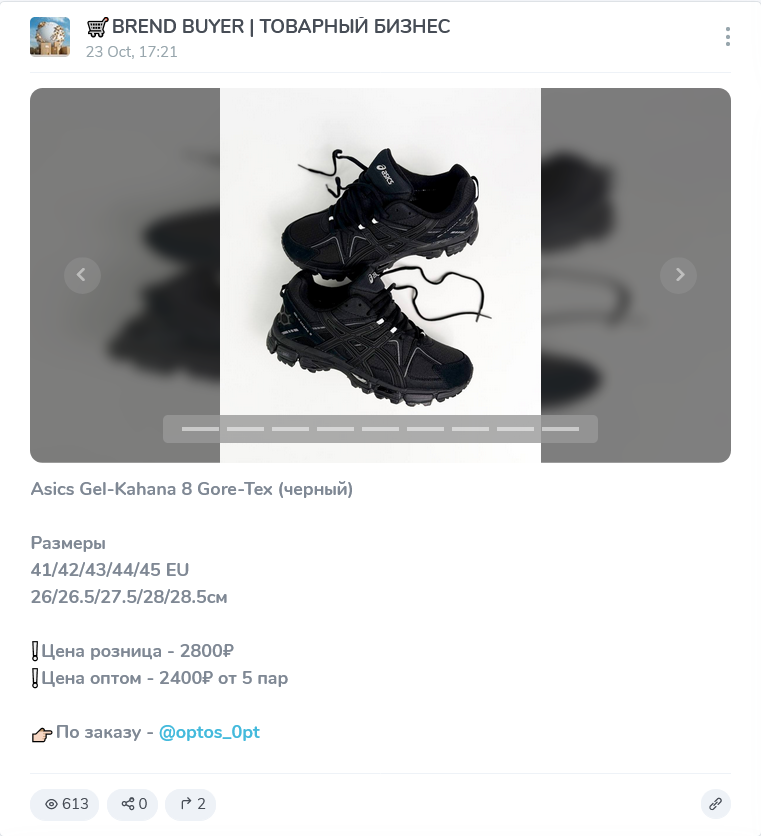This screenshot has height=836, width=761.
Task: Copy post link via chain icon
Action: [x=715, y=804]
